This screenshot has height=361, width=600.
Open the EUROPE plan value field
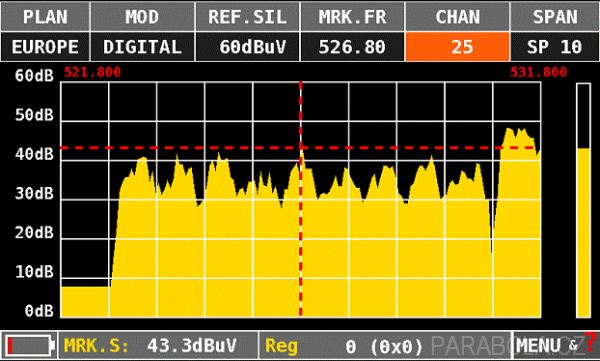coord(45,47)
